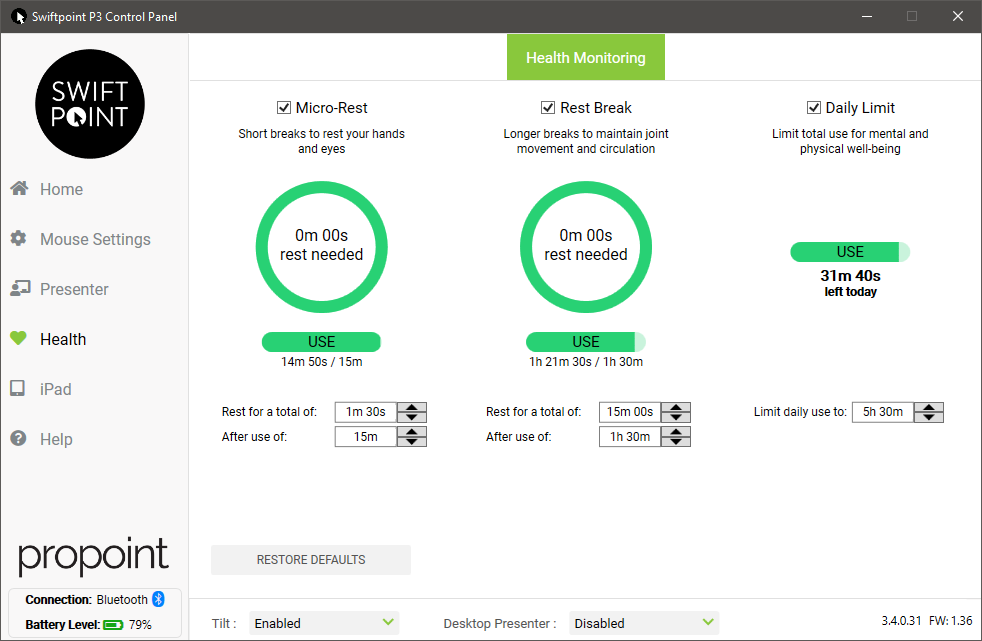The image size is (982, 641).
Task: Open the Tilt dropdown
Action: (x=324, y=623)
